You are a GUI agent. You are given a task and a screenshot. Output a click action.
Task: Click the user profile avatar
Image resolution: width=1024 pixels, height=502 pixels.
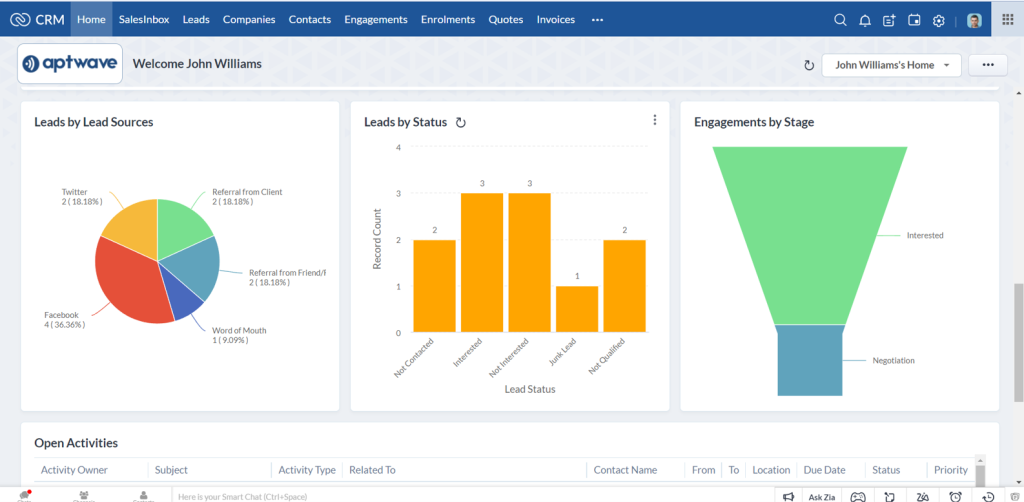(x=974, y=20)
